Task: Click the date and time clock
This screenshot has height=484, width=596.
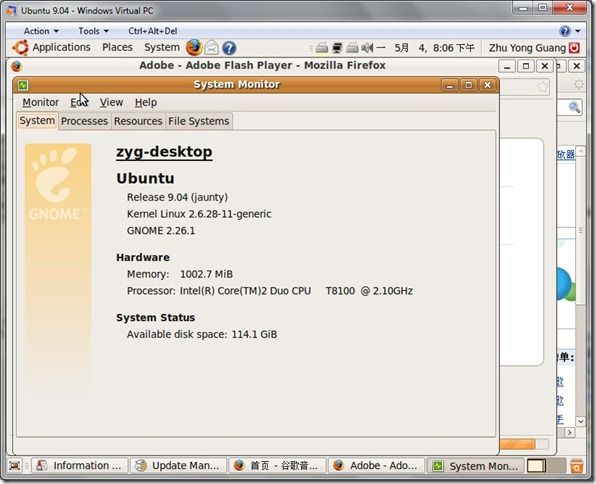Action: [x=434, y=48]
